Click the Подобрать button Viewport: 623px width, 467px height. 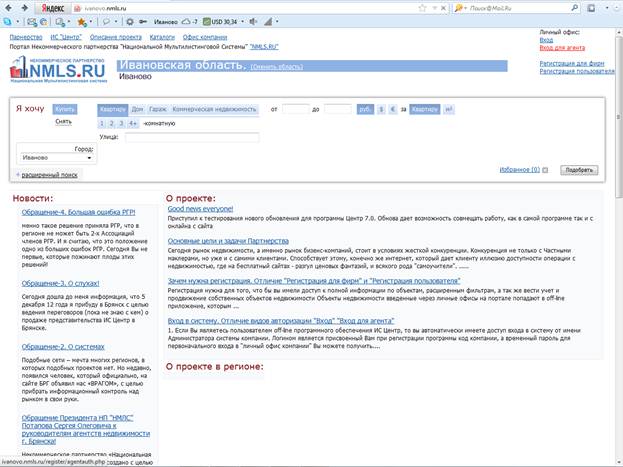[579, 170]
